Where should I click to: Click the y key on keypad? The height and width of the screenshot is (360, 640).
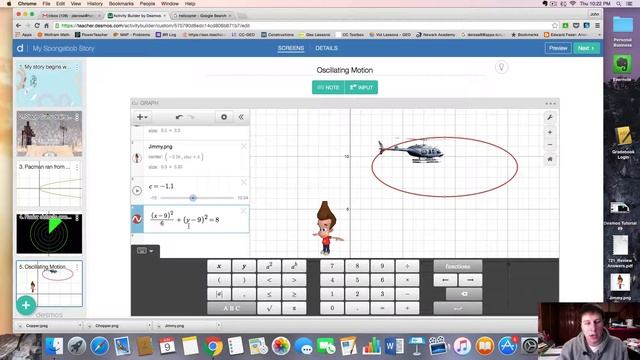[244, 266]
